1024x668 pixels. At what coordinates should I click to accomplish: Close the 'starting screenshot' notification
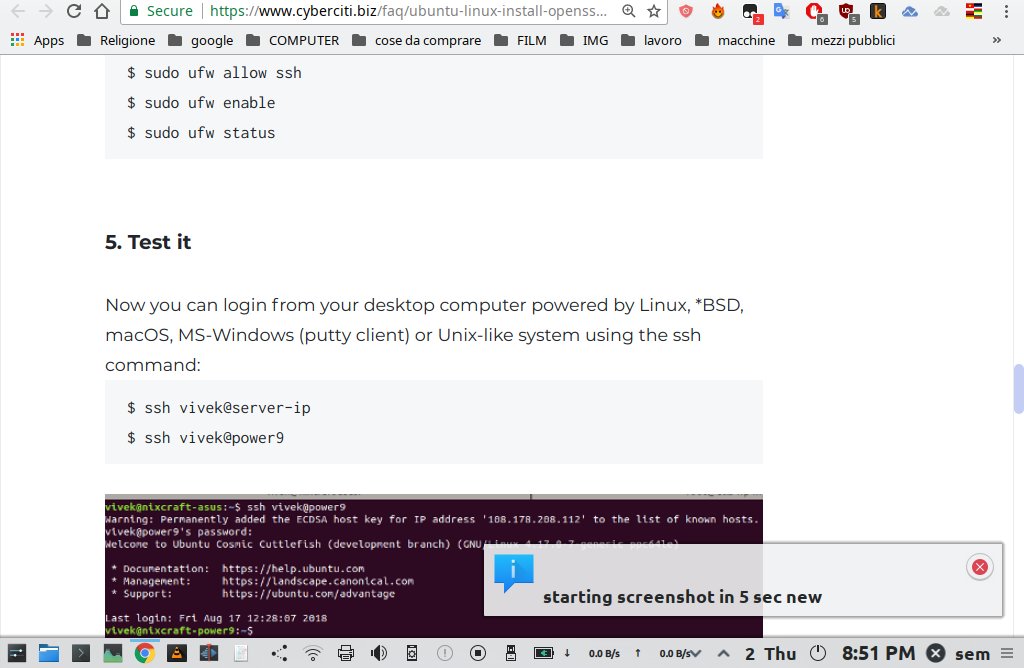(x=980, y=567)
